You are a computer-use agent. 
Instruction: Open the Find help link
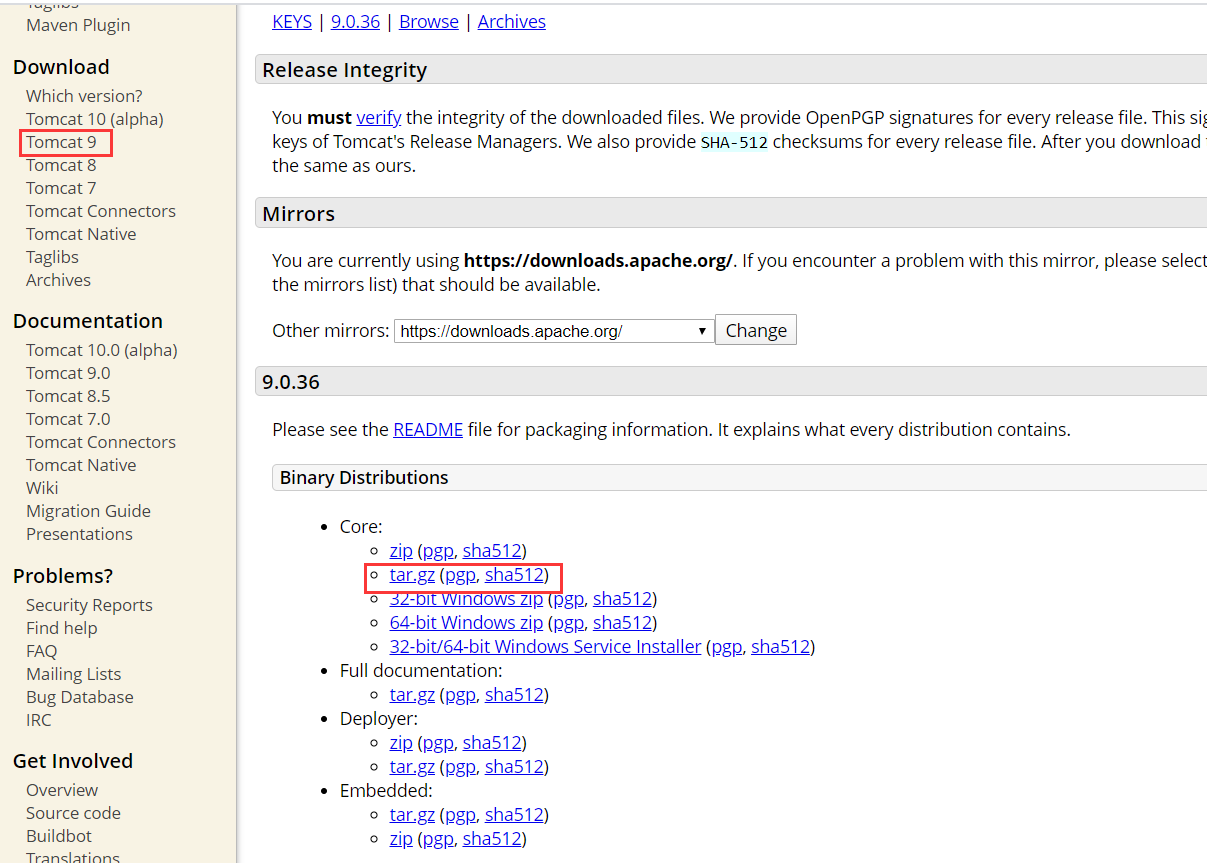pos(62,628)
